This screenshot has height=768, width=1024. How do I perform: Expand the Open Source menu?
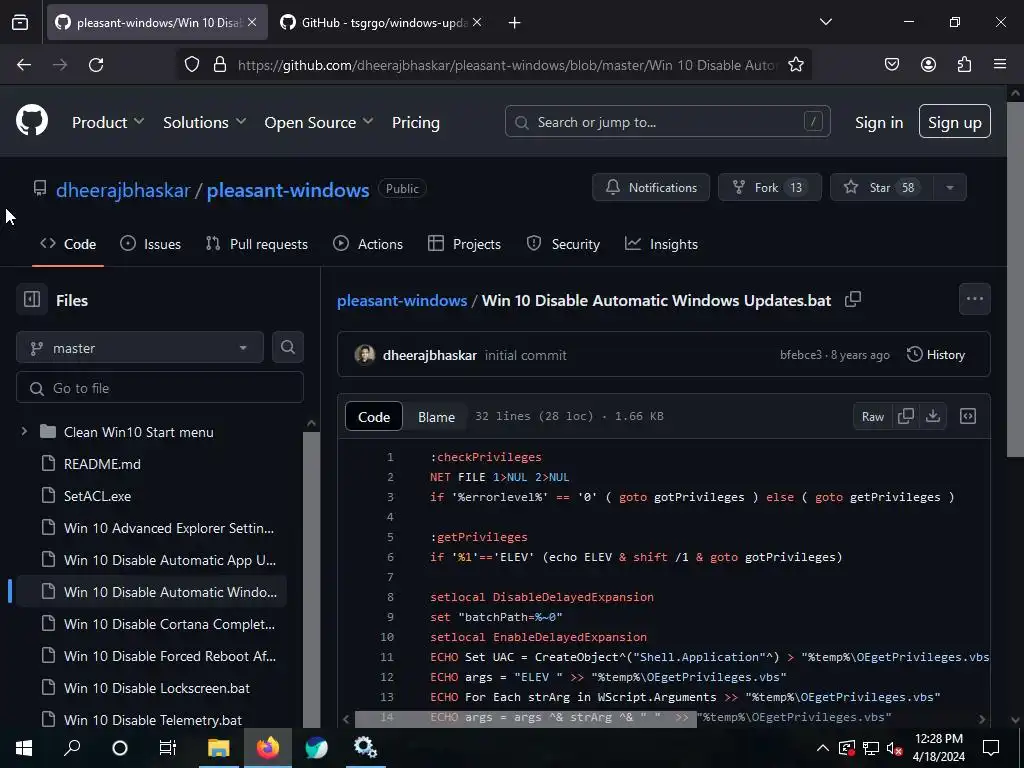click(x=319, y=122)
